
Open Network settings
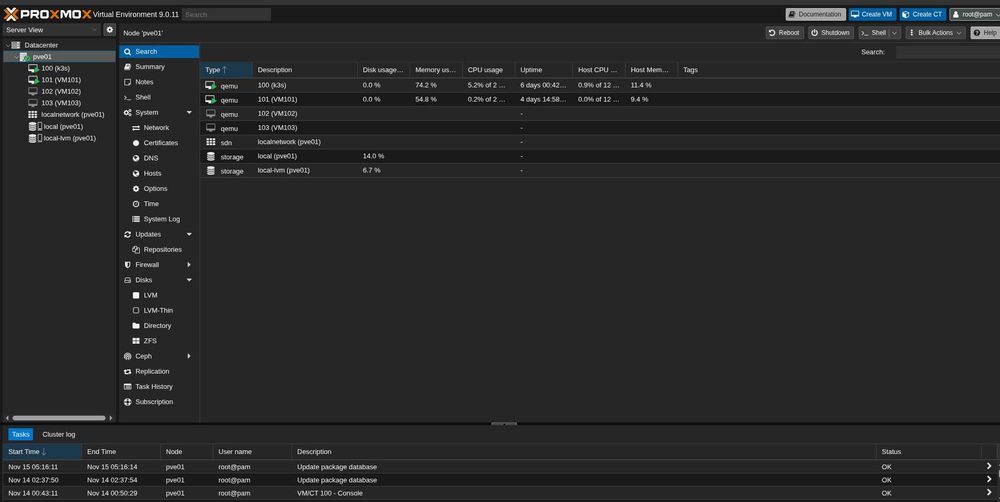pos(156,128)
